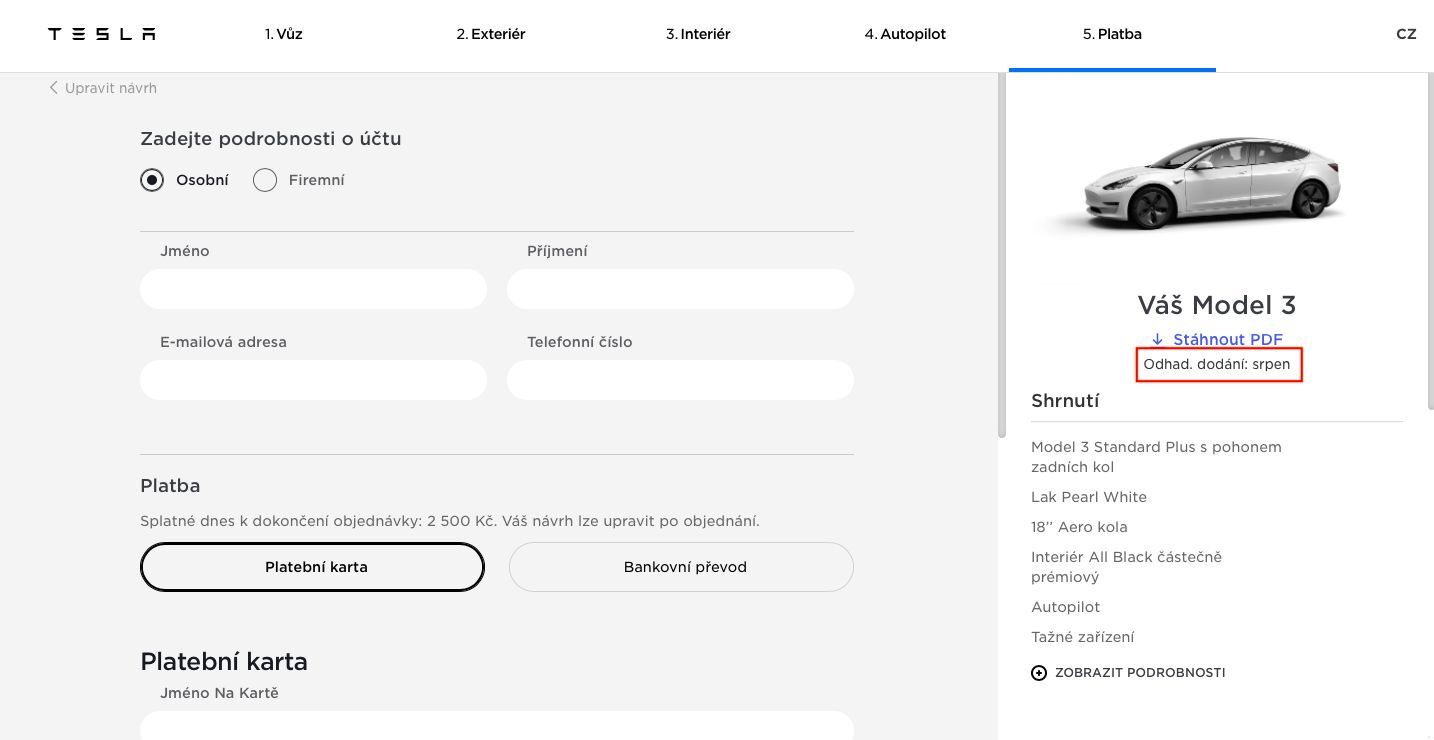
Task: Choose Platební karta payment method
Action: (312, 567)
